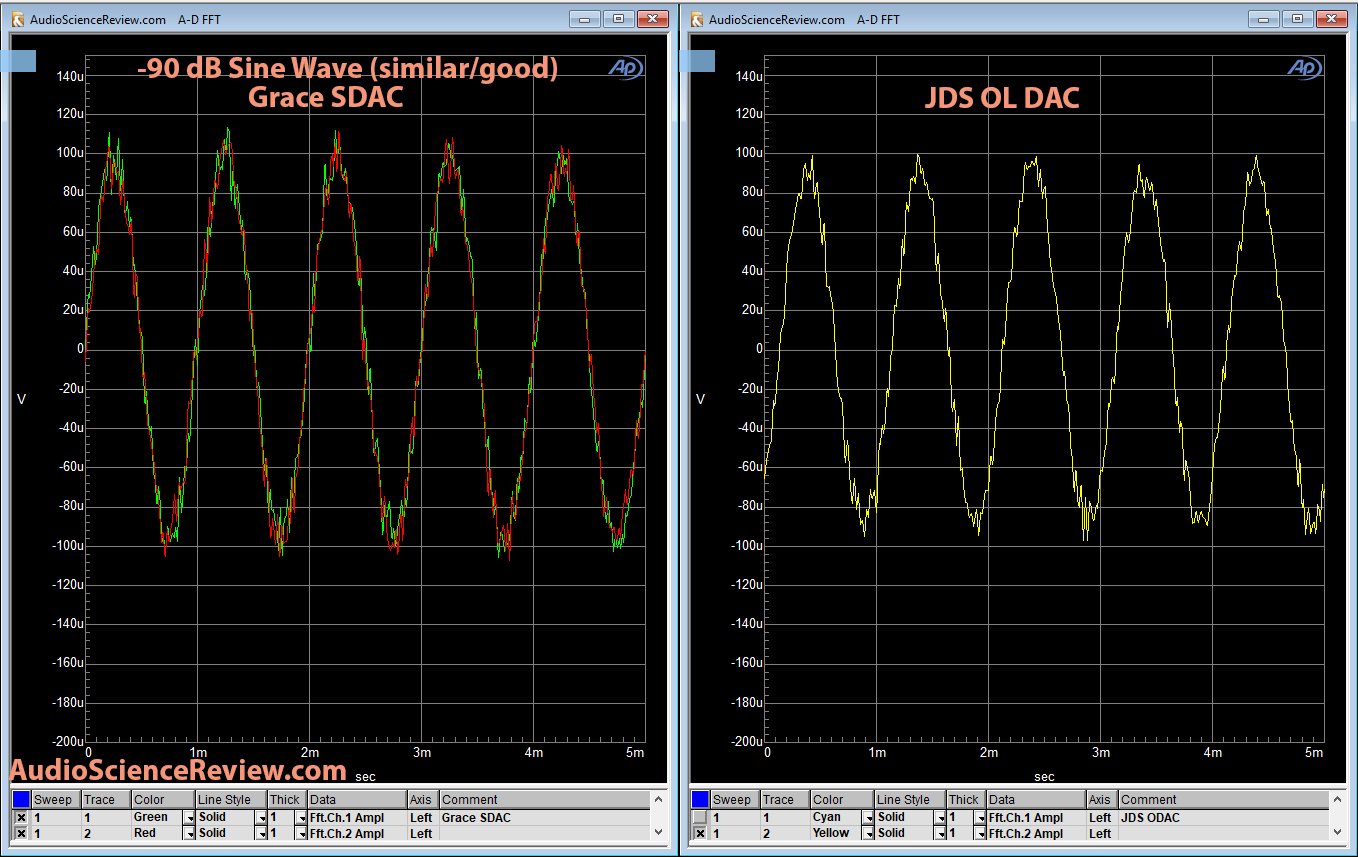Open Line Style dropdown for Yellow trace
1358x857 pixels.
[940, 833]
